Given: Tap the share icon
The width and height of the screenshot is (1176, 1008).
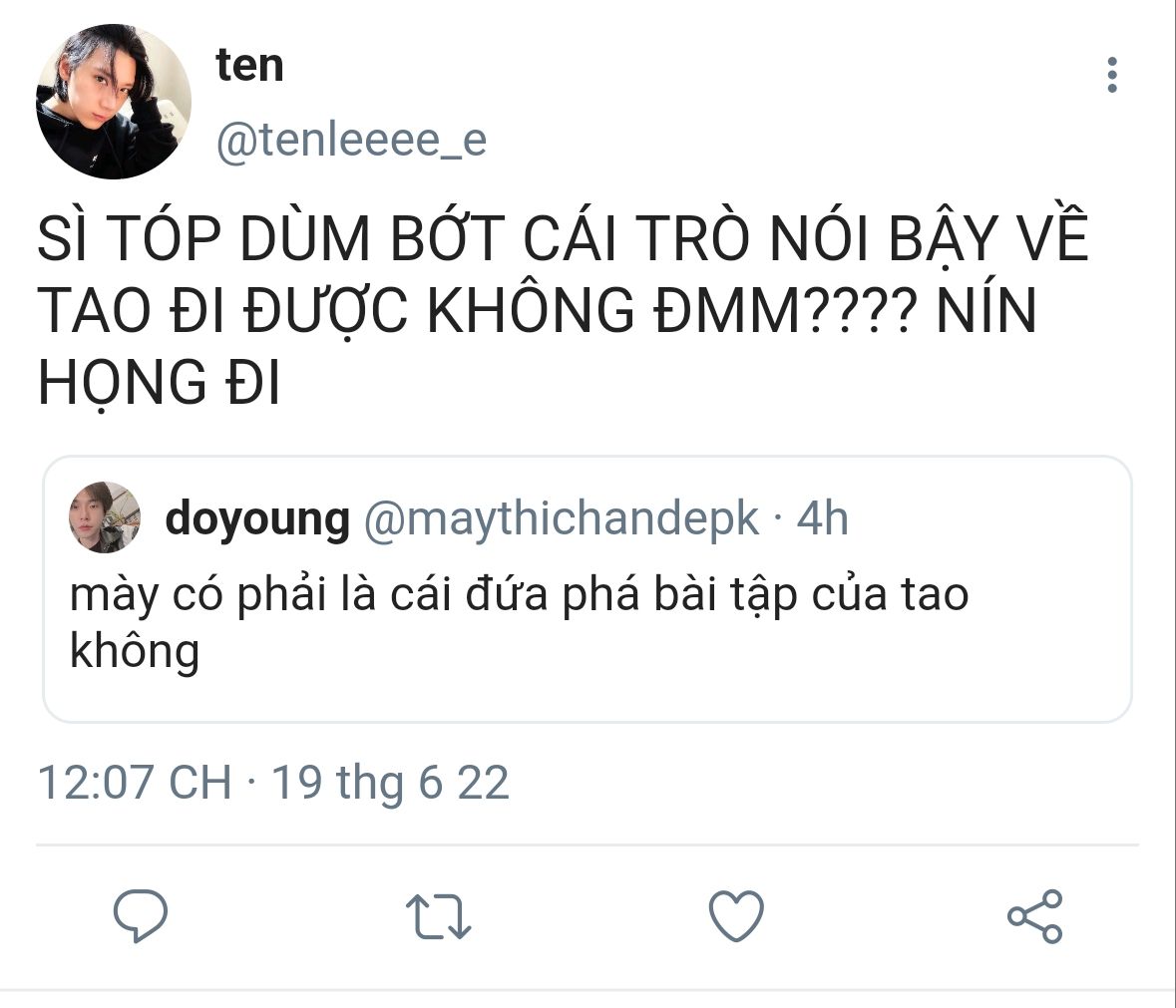Looking at the screenshot, I should [1035, 916].
